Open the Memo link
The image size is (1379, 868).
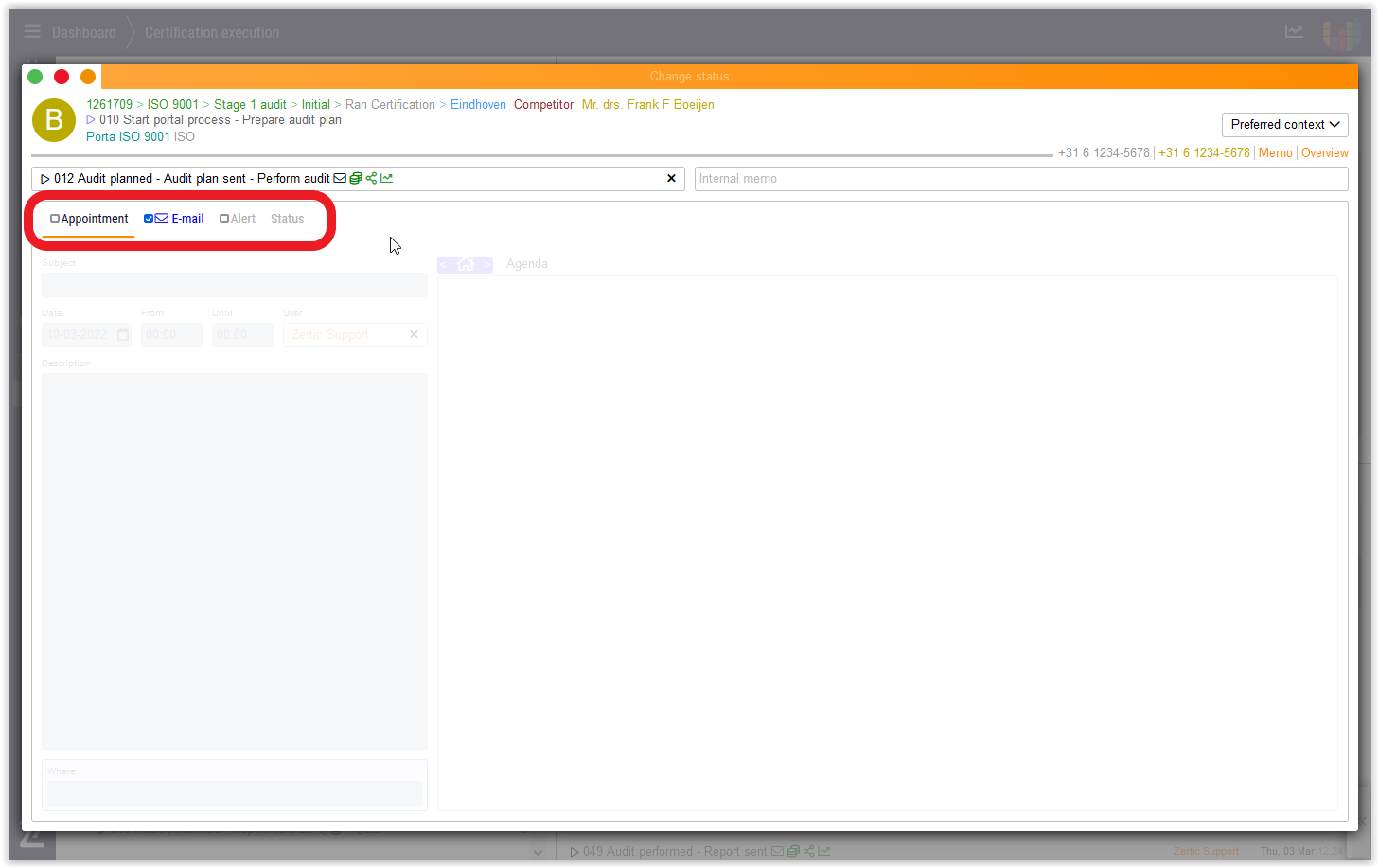click(x=1275, y=152)
